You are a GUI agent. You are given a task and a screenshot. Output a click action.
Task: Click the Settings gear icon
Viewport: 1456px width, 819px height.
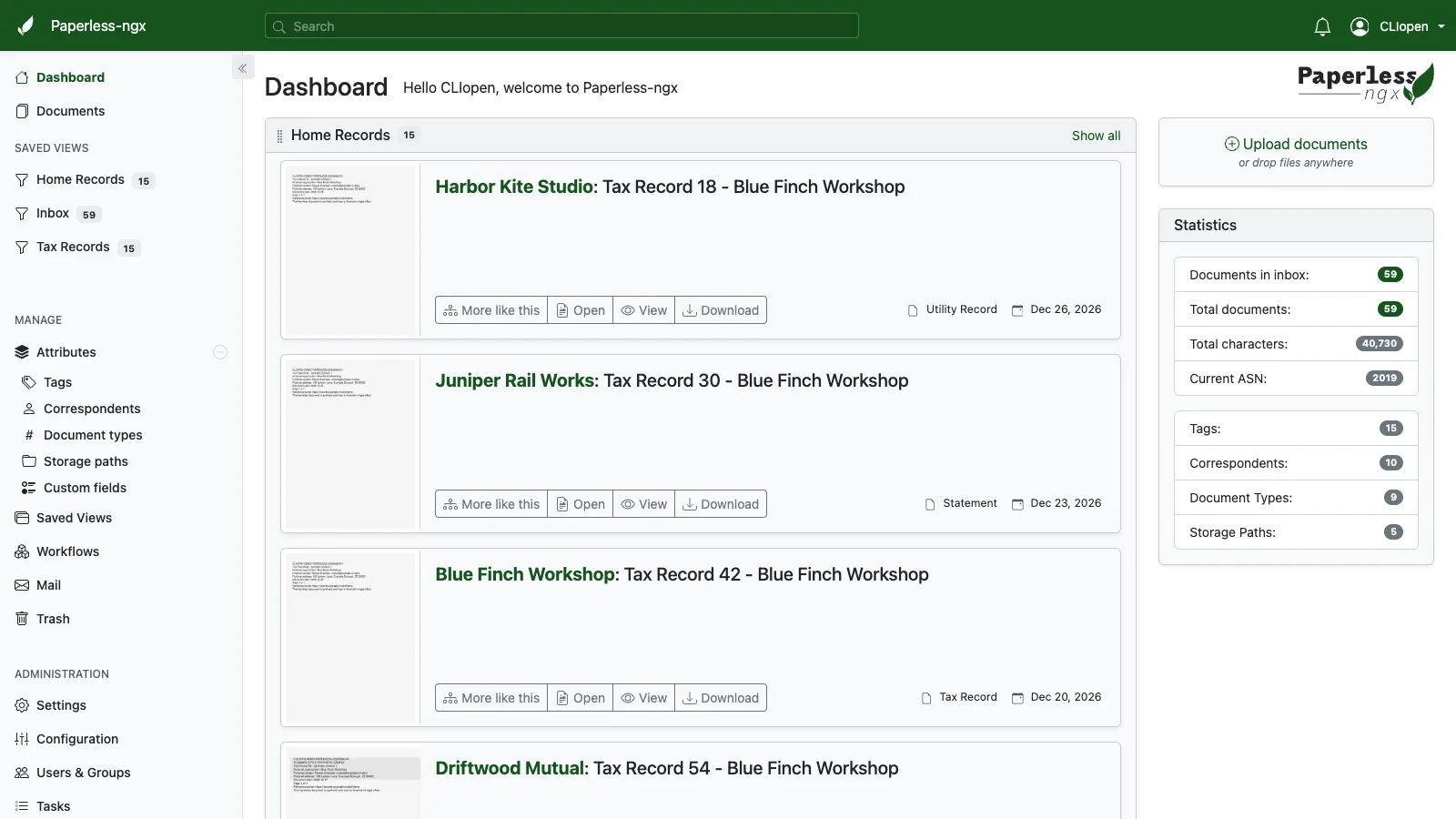(22, 705)
